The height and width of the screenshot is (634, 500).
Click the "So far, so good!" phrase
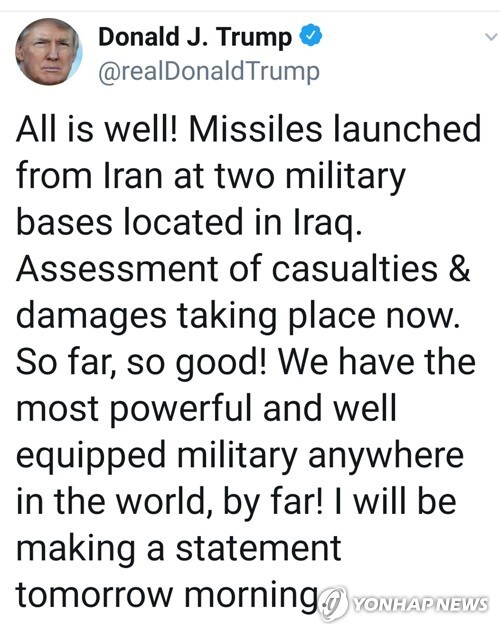(141, 363)
